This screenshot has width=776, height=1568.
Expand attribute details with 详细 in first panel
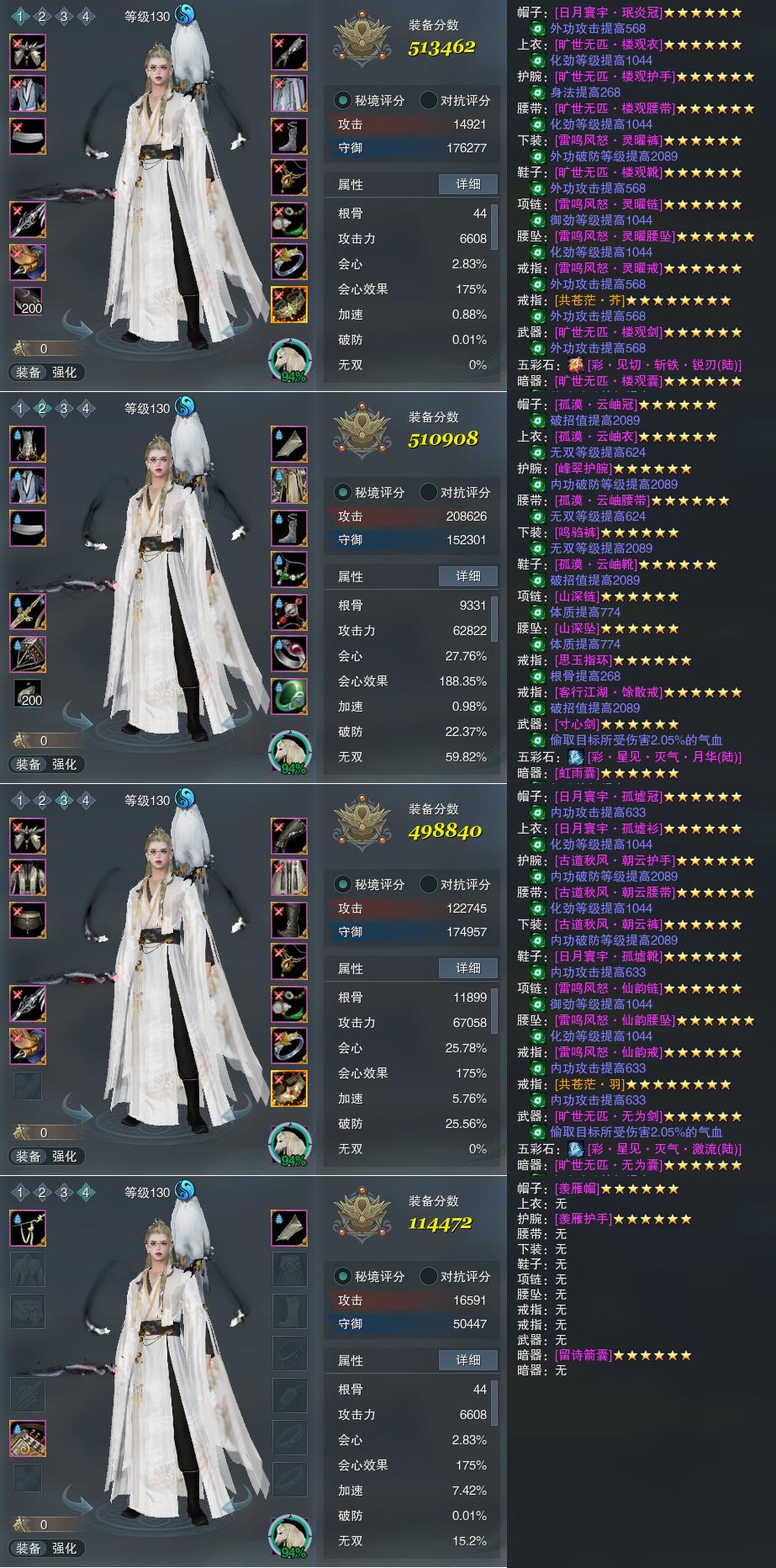tap(468, 184)
